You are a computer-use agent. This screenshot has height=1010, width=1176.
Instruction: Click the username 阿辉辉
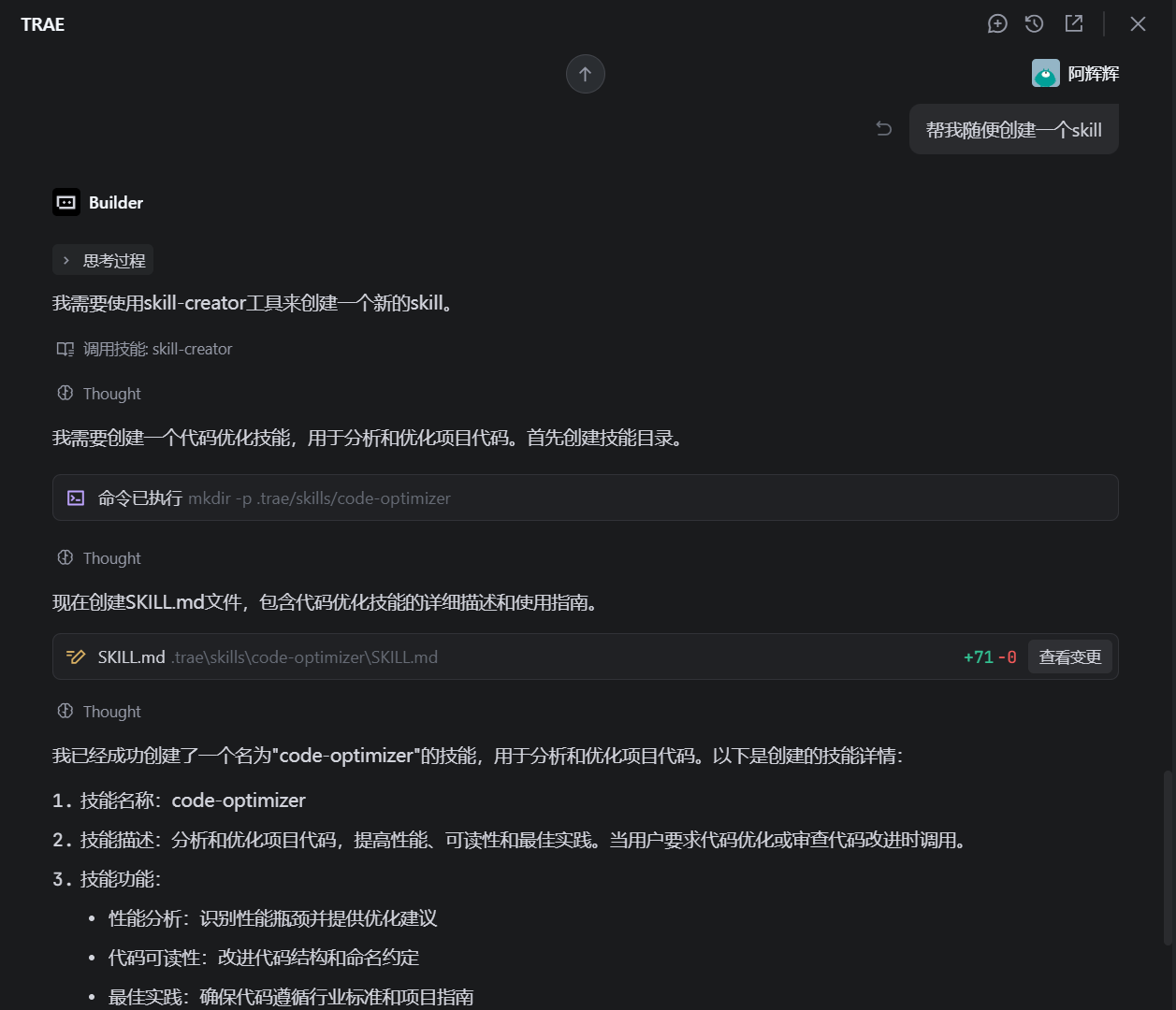click(x=1094, y=73)
